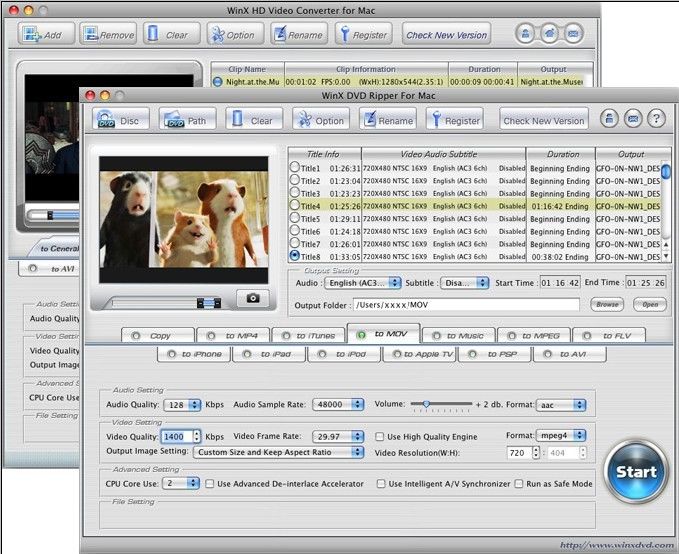The width and height of the screenshot is (679, 554).
Task: Open the CPU Core Use dropdown
Action: point(181,483)
